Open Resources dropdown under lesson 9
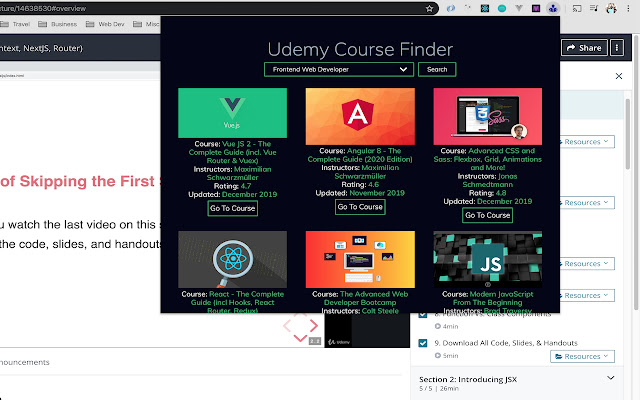The width and height of the screenshot is (640, 400). click(582, 356)
